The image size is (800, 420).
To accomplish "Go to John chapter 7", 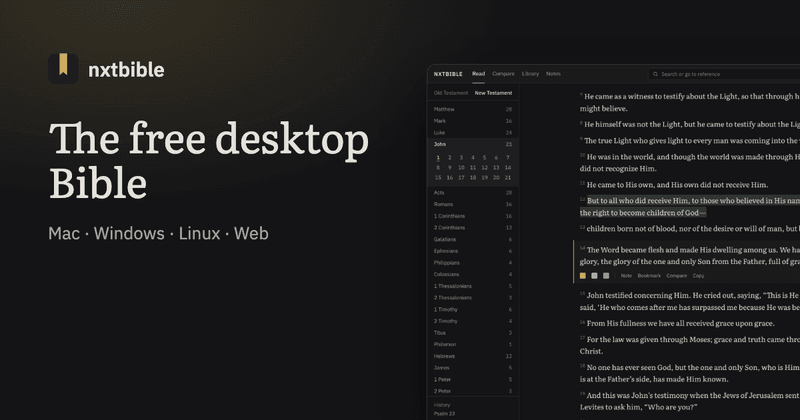I will point(508,158).
